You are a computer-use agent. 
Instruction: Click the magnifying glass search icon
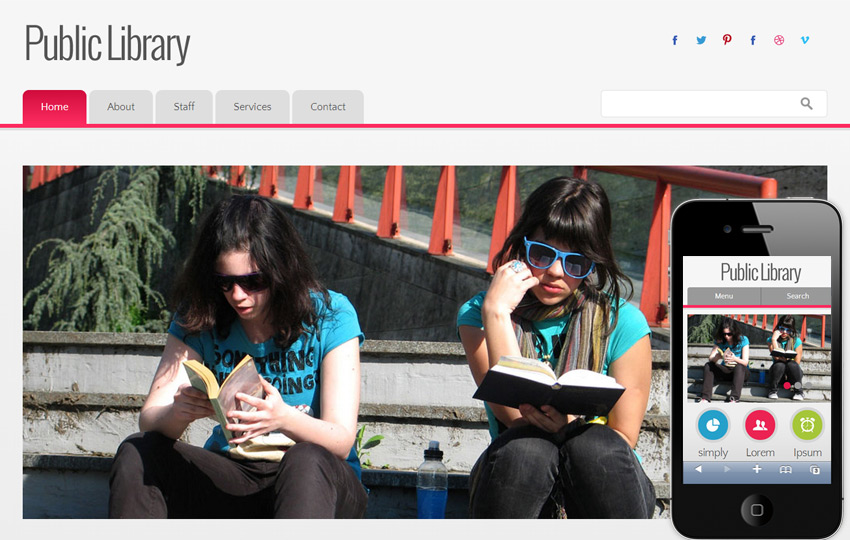coord(807,103)
